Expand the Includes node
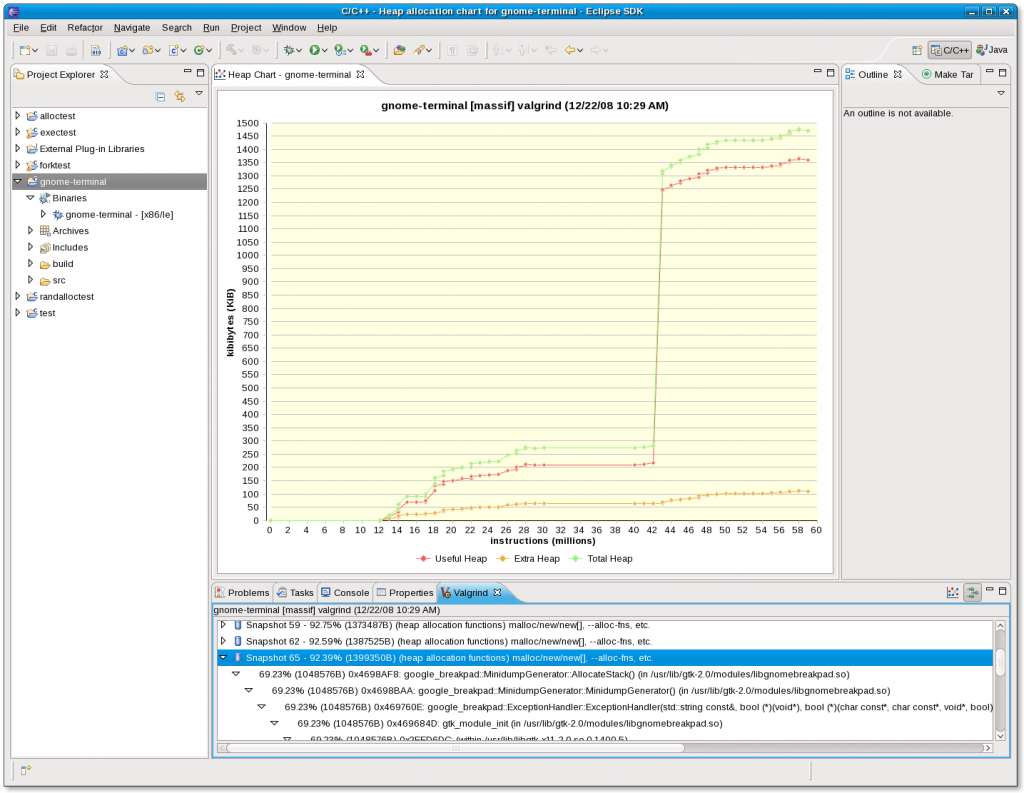The height and width of the screenshot is (793, 1024). [30, 247]
